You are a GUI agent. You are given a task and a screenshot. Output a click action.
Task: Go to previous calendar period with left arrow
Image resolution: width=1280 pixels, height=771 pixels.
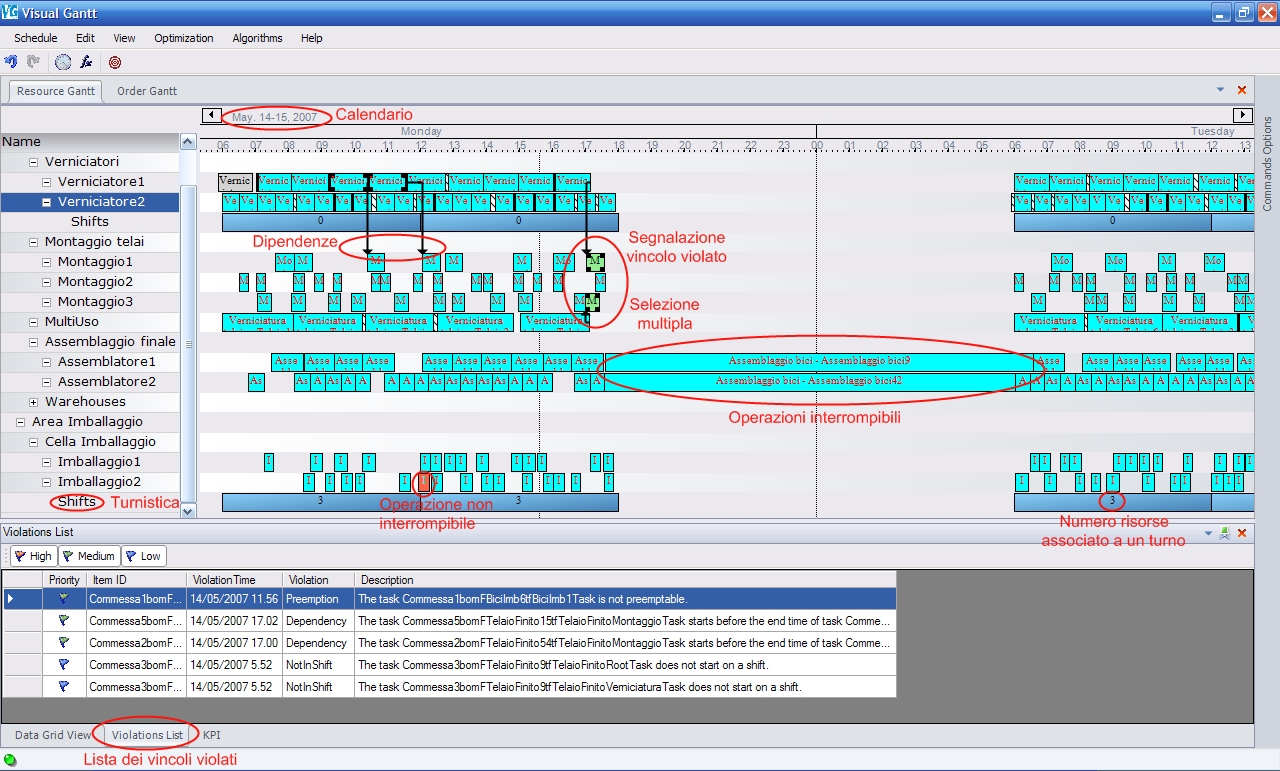point(211,116)
